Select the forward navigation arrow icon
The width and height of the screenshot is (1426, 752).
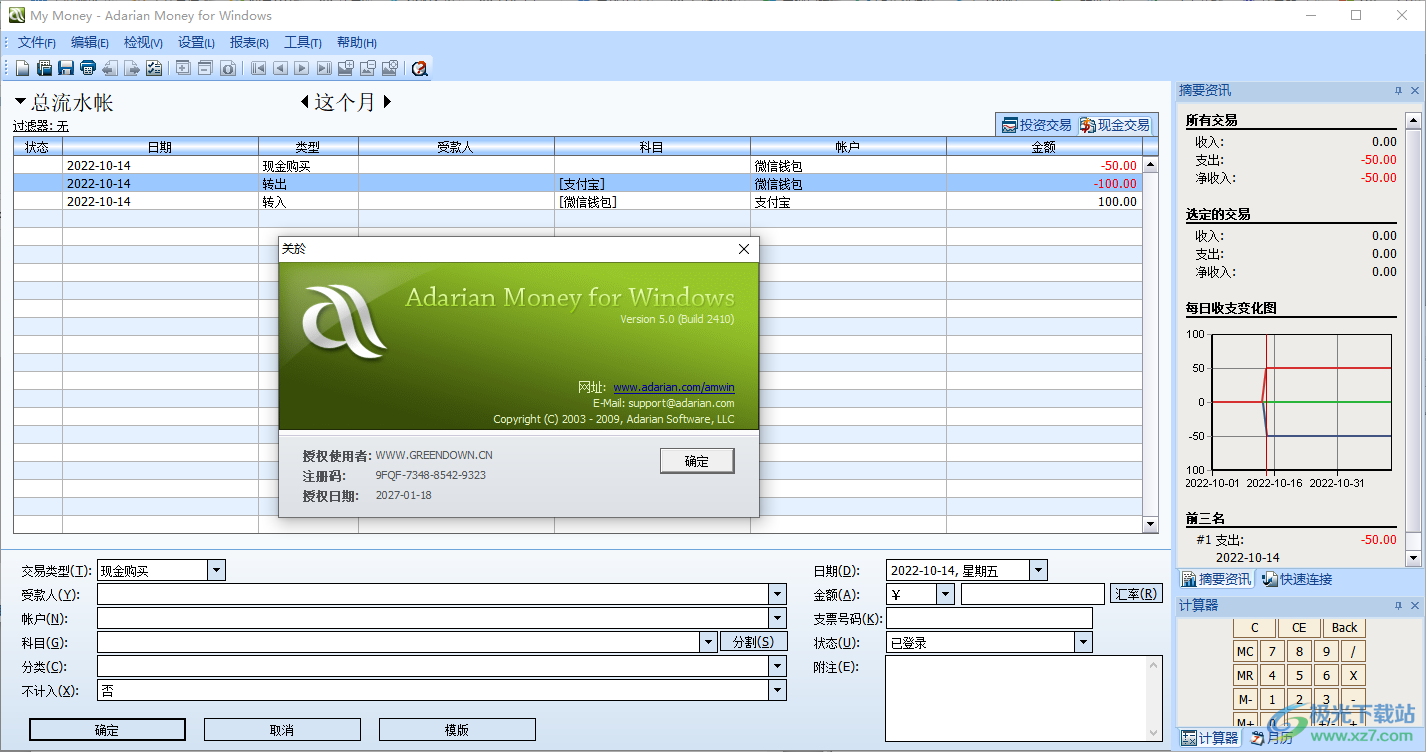[301, 67]
